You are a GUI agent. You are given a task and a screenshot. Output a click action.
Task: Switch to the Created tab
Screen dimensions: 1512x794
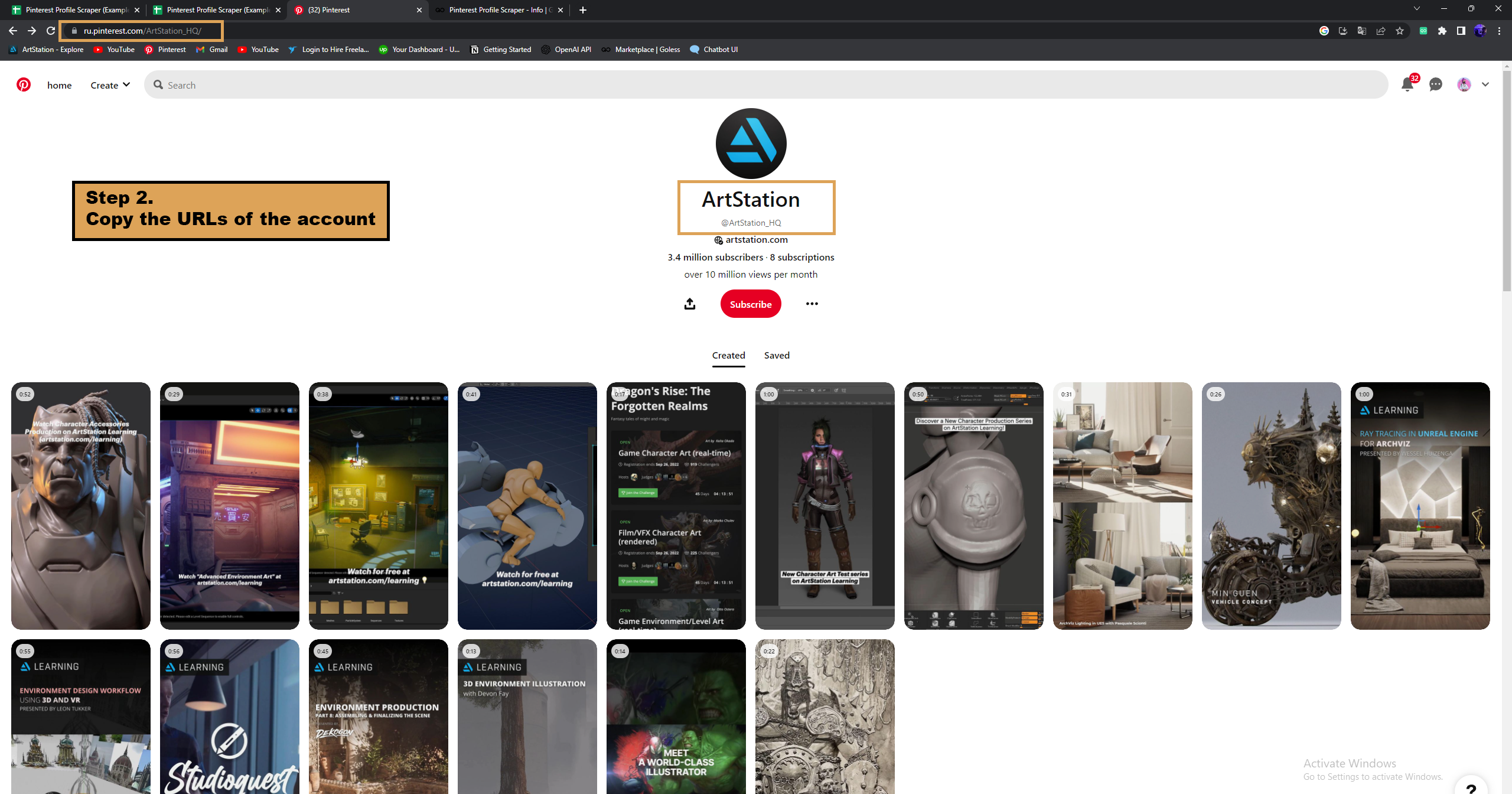[729, 355]
